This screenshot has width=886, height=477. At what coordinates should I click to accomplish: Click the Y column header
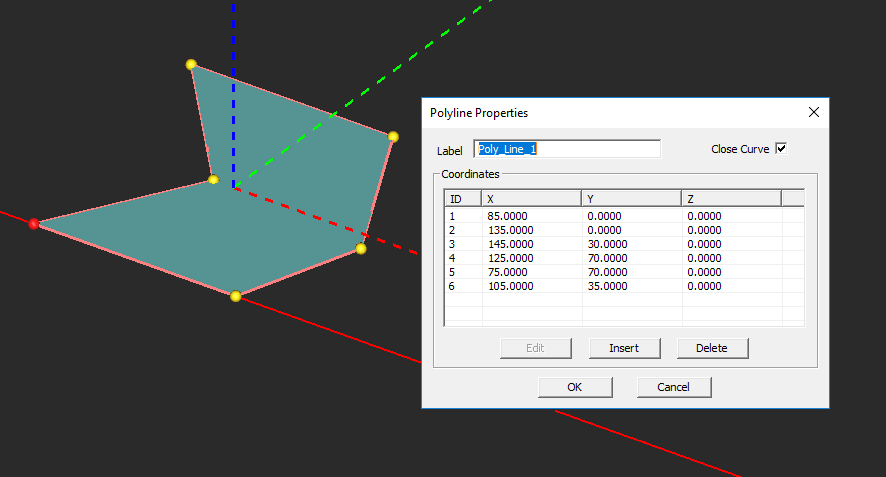pyautogui.click(x=631, y=198)
